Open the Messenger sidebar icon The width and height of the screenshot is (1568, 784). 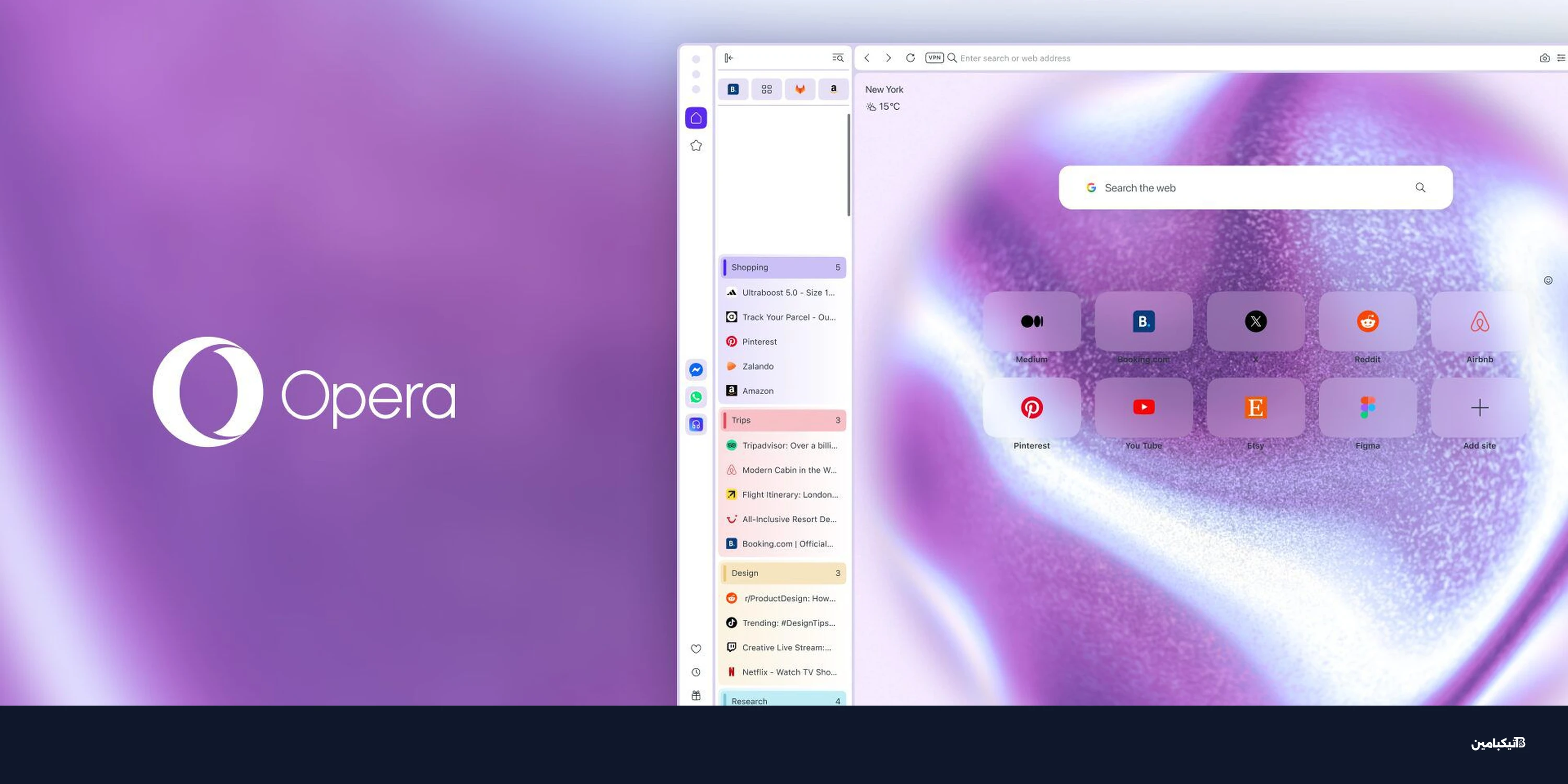[x=696, y=370]
